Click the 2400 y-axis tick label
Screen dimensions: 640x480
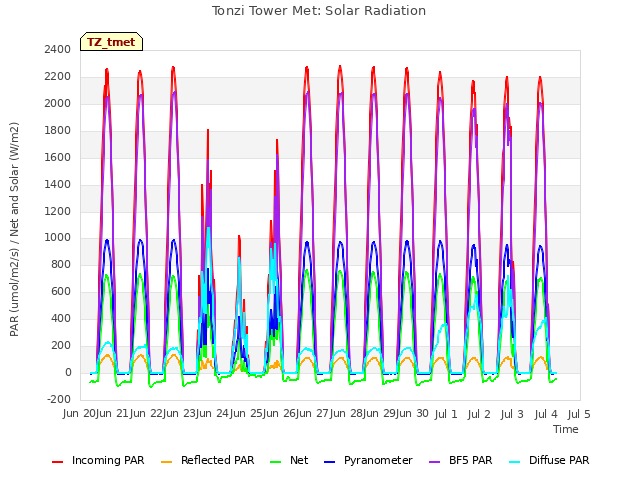coord(58,49)
